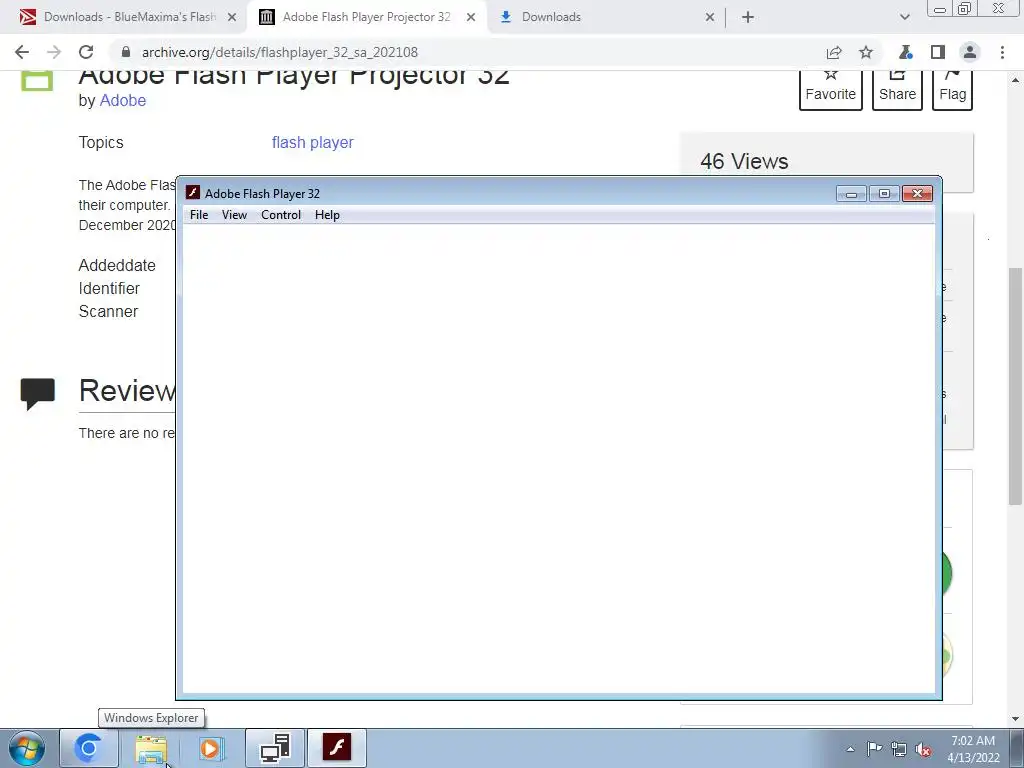The width and height of the screenshot is (1024, 768).
Task: Open Windows Media Player from the taskbar
Action: 212,748
